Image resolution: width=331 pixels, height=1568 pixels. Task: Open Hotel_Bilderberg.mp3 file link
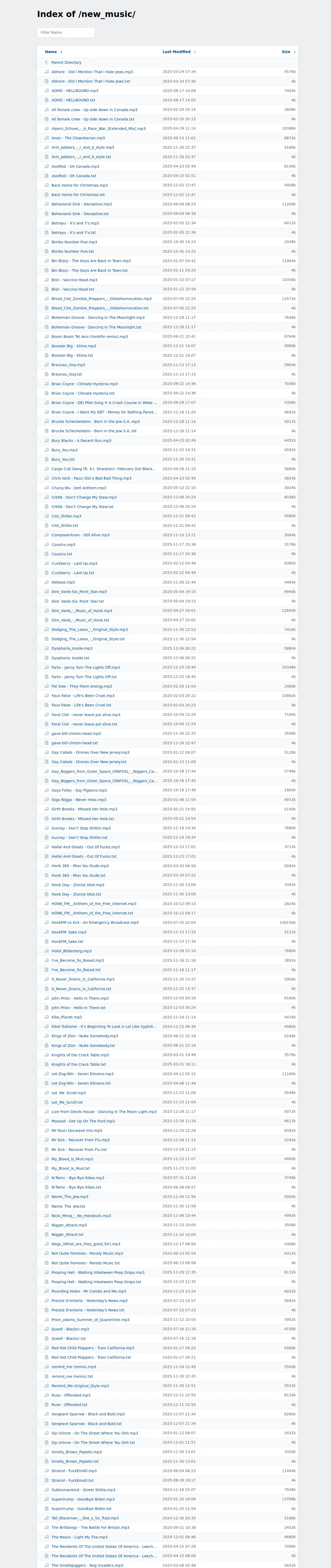click(x=72, y=951)
